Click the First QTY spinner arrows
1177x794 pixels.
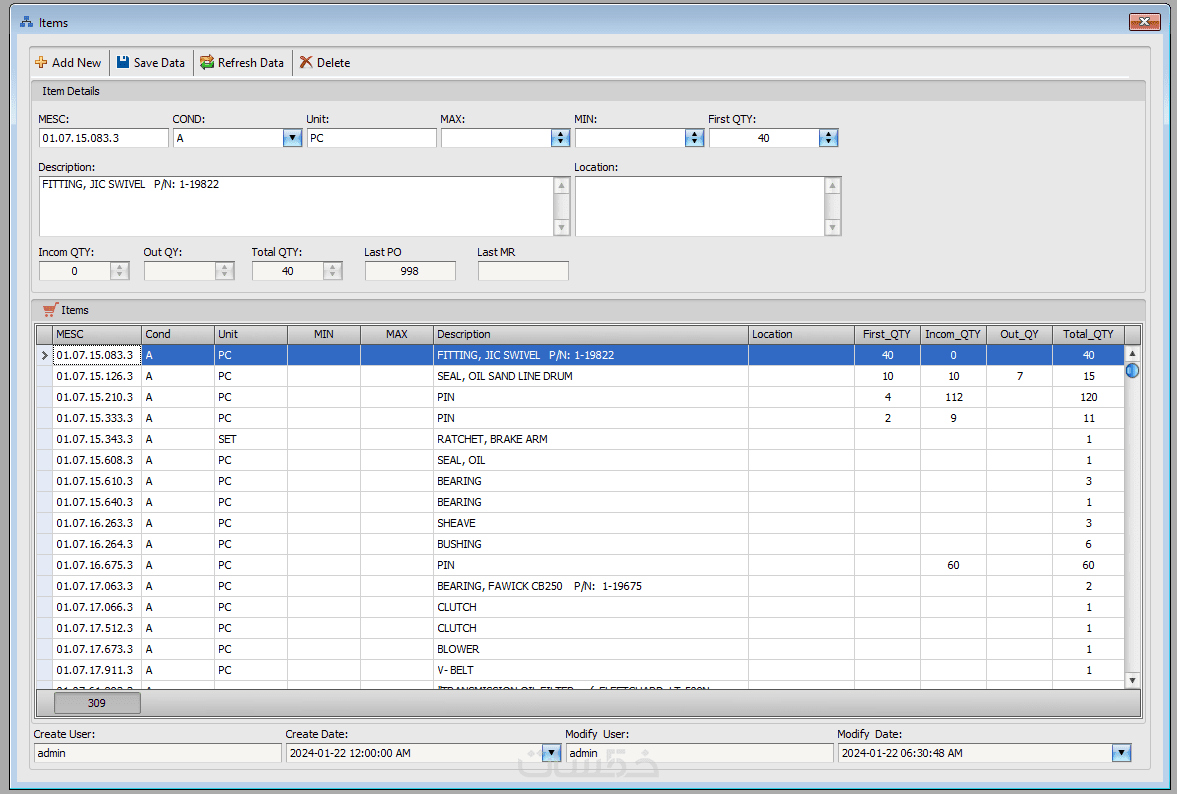(828, 138)
